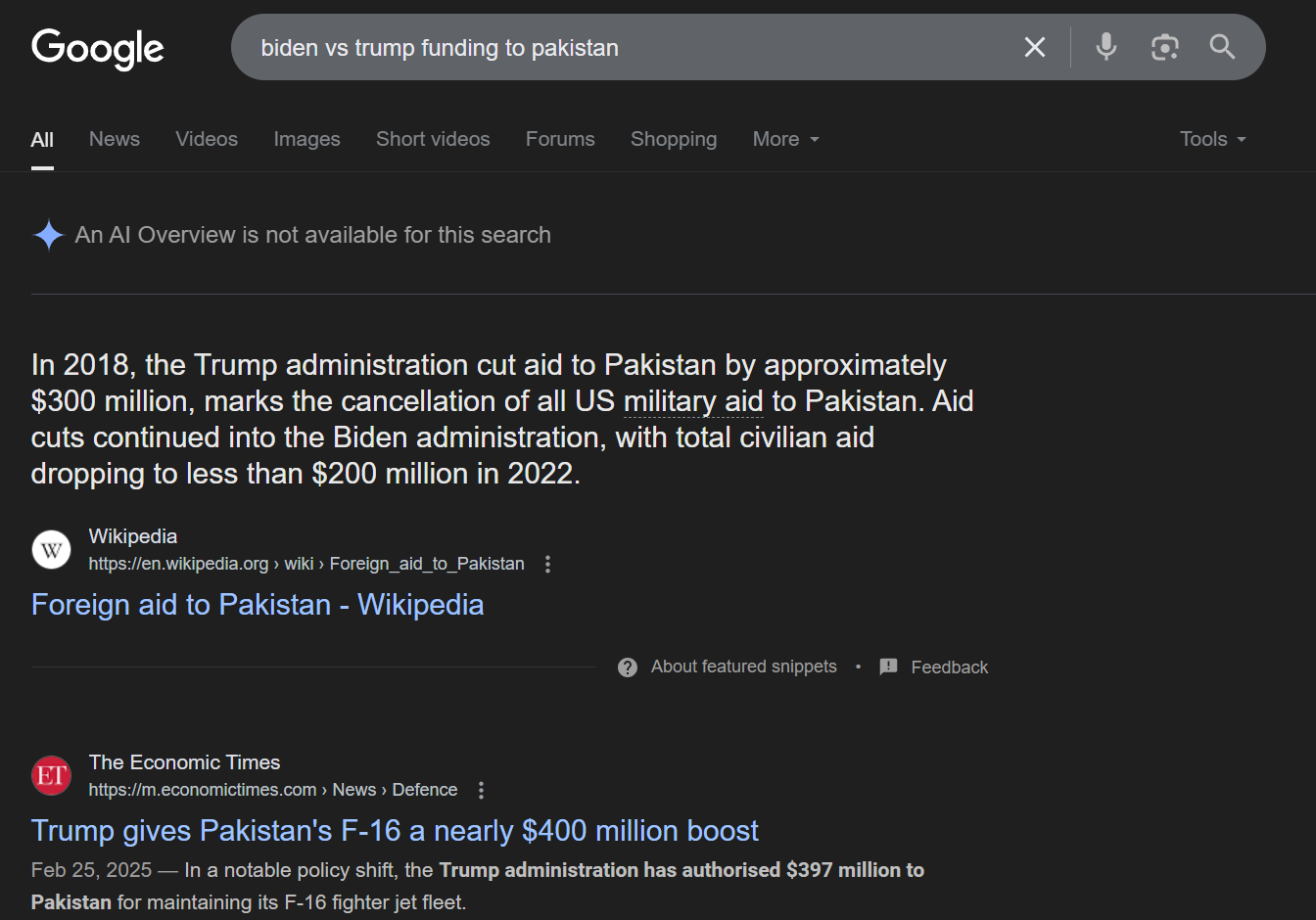
Task: Click the AI Overview sparkle icon
Action: [x=49, y=235]
